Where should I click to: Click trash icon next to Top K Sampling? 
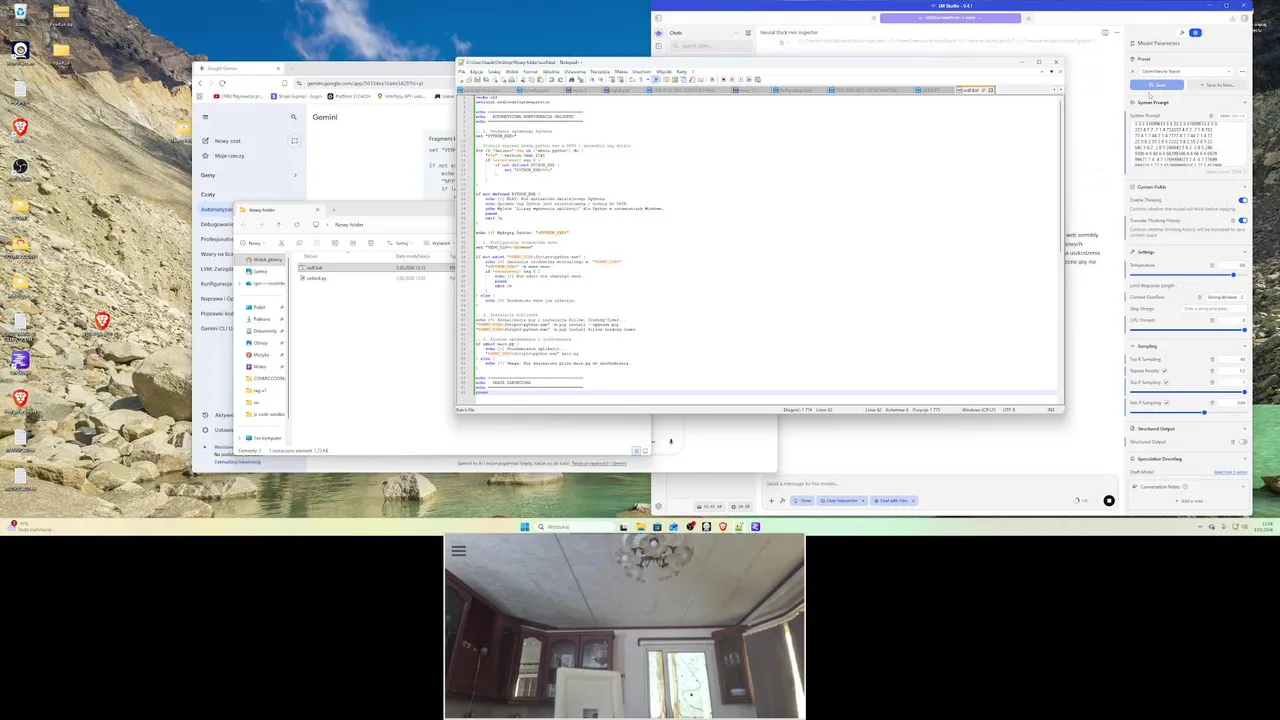pos(1212,359)
